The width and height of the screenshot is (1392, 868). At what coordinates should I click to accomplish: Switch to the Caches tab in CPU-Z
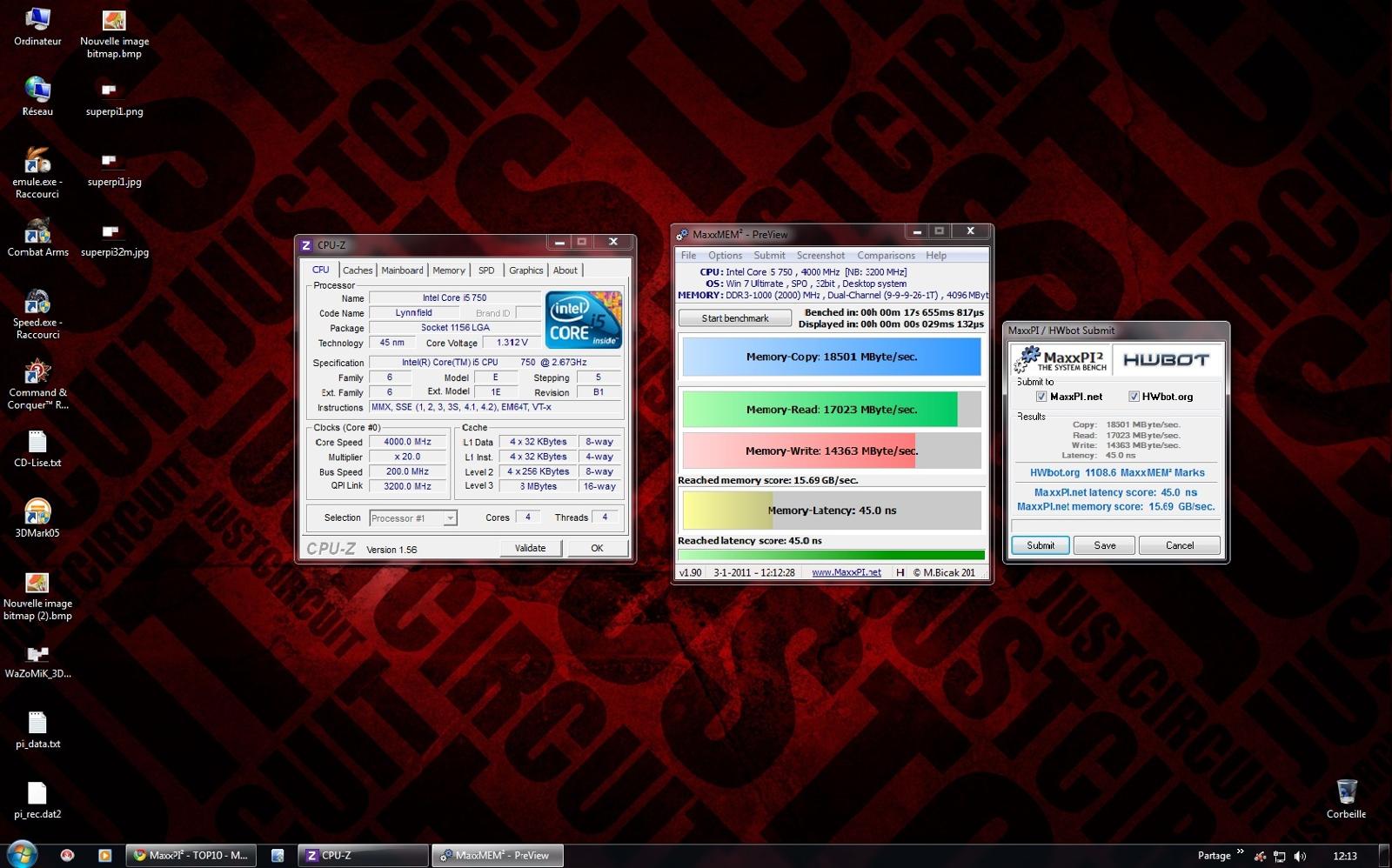357,270
